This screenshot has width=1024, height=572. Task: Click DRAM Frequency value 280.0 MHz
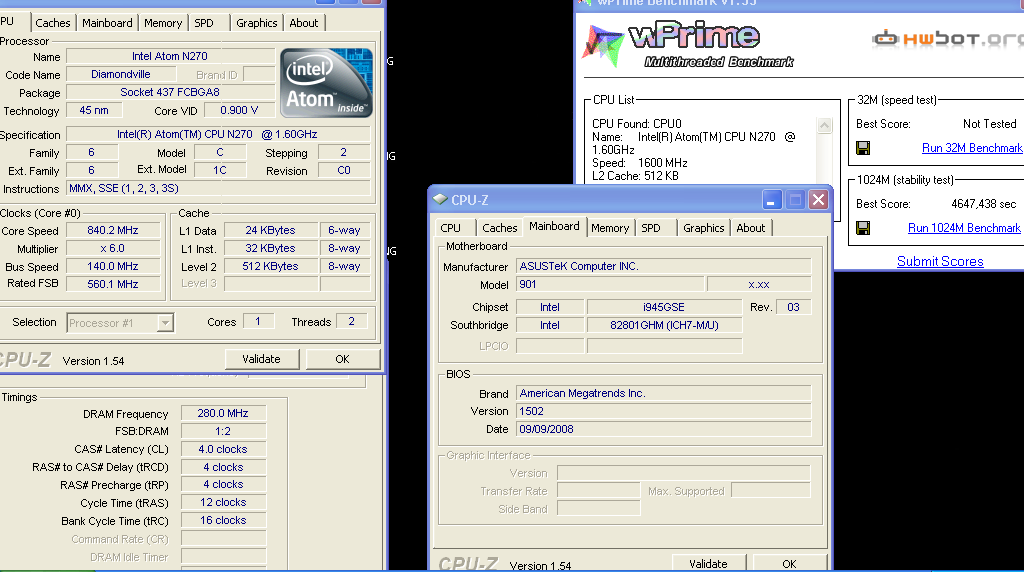coord(223,413)
